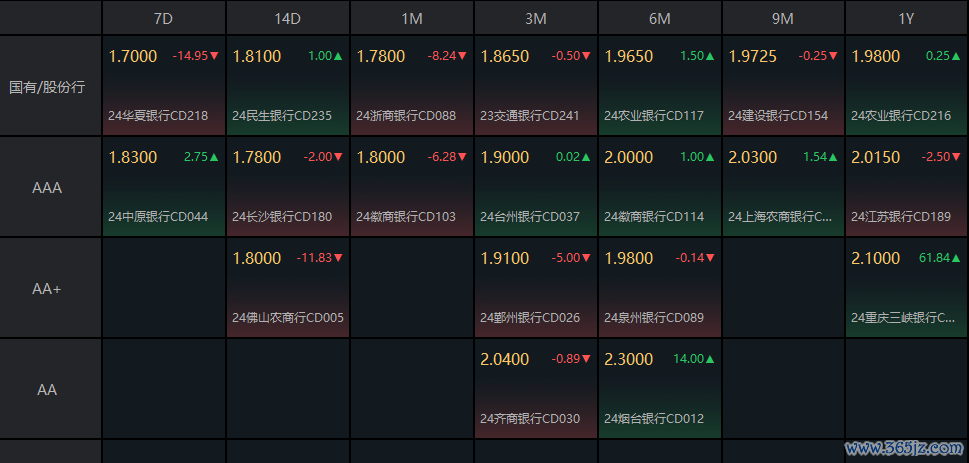The width and height of the screenshot is (969, 463).
Task: Click the 1.54 change value
Action: (x=815, y=157)
